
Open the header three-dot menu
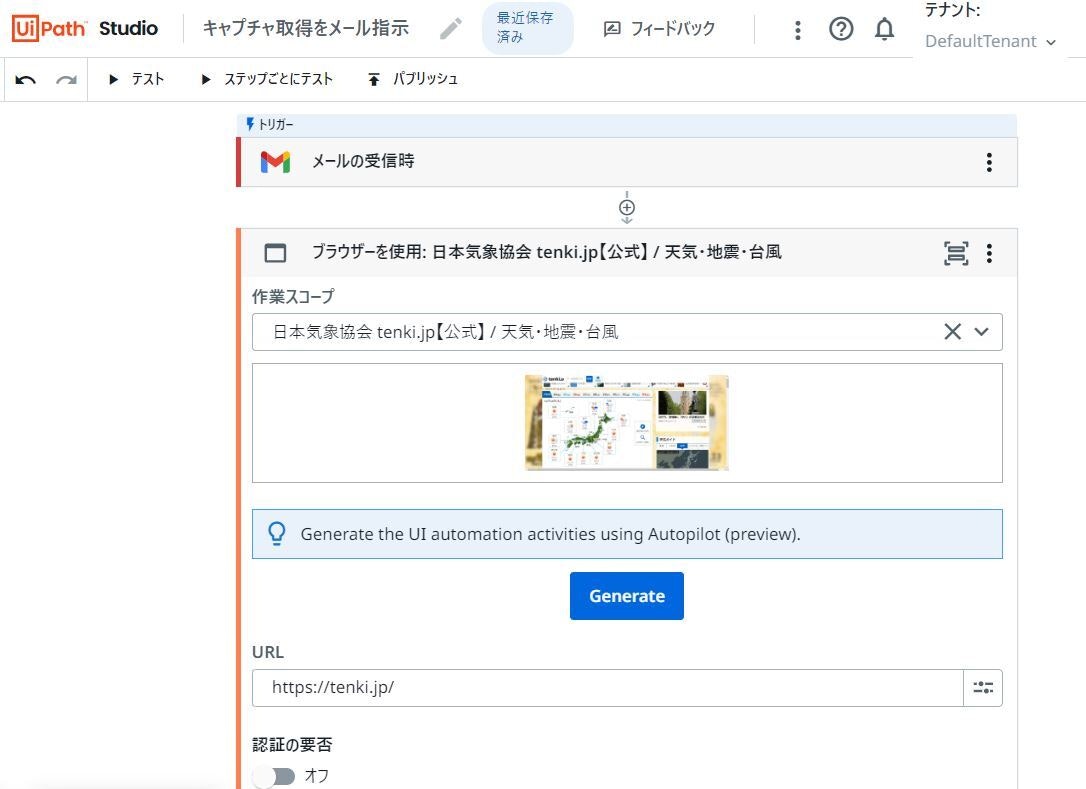[x=798, y=29]
